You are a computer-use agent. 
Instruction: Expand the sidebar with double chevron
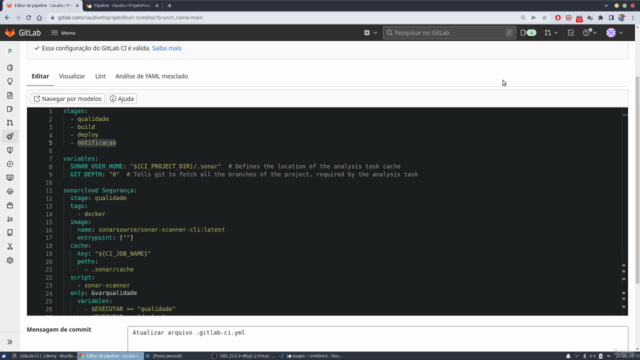click(x=10, y=342)
